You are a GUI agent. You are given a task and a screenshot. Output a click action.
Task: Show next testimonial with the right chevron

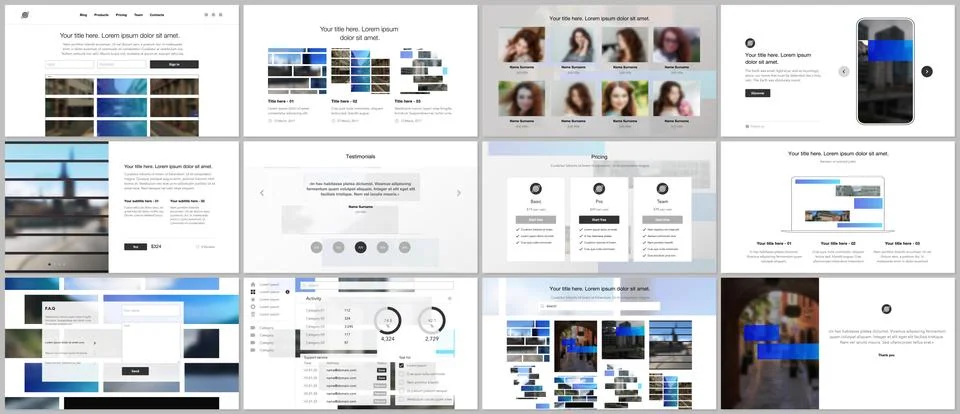(x=459, y=193)
